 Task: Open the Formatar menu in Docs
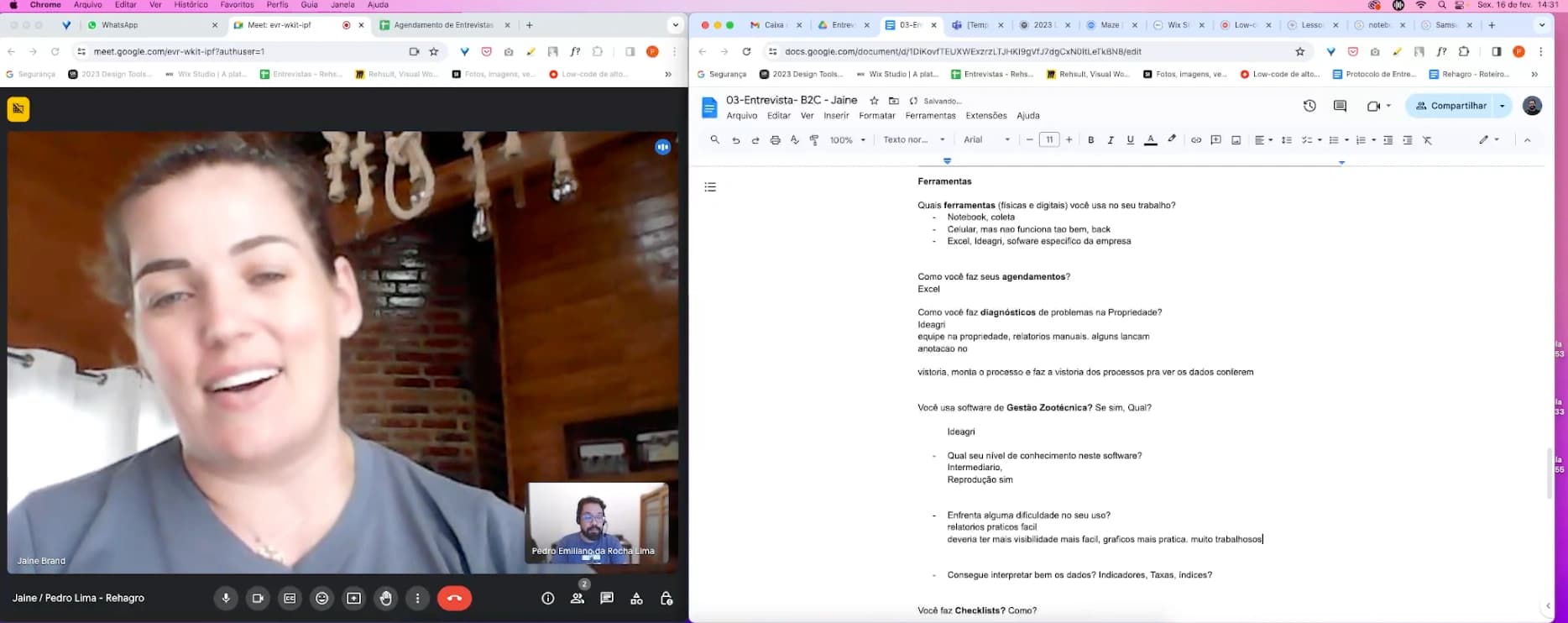pyautogui.click(x=877, y=116)
